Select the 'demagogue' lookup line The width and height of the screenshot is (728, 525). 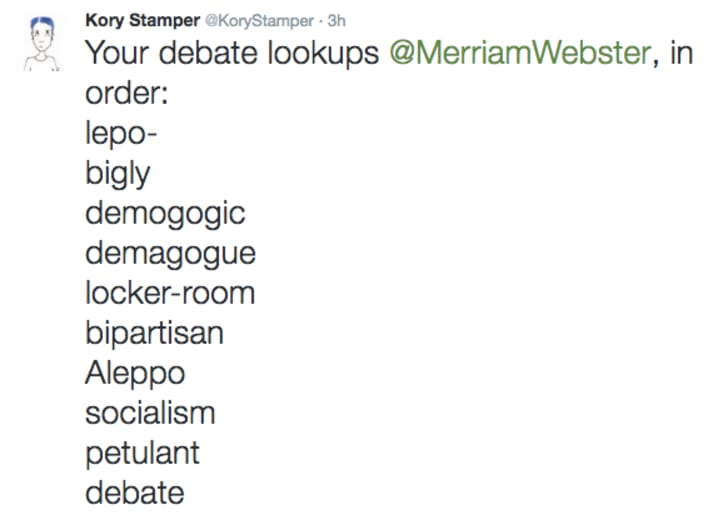tap(170, 254)
